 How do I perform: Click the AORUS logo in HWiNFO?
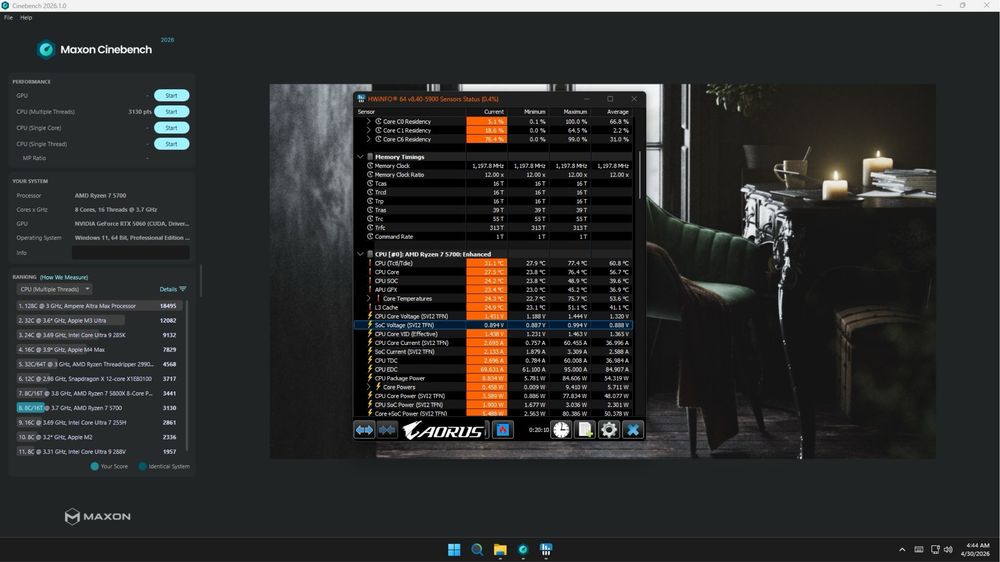tap(443, 431)
